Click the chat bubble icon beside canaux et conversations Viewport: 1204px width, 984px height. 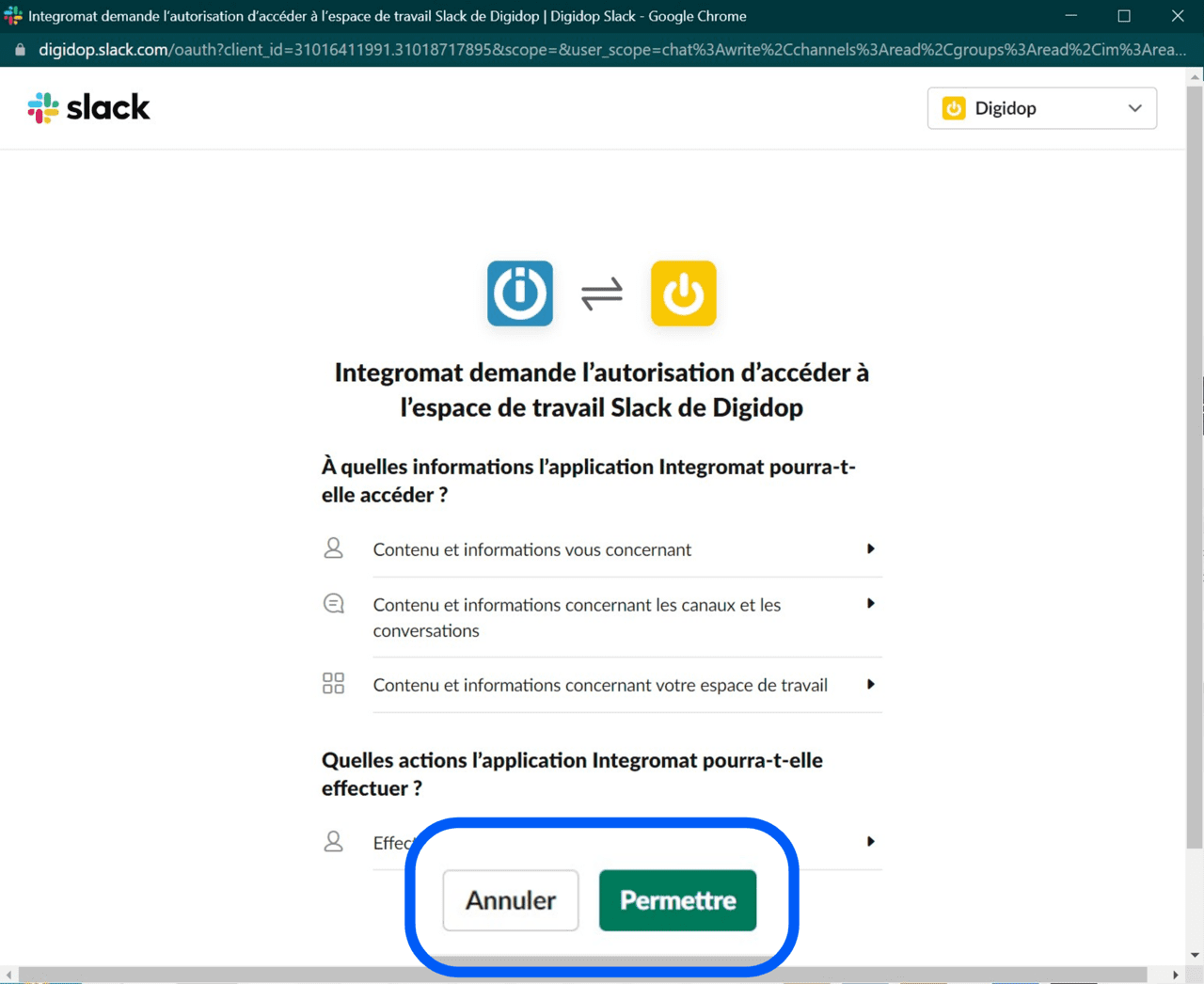[333, 604]
